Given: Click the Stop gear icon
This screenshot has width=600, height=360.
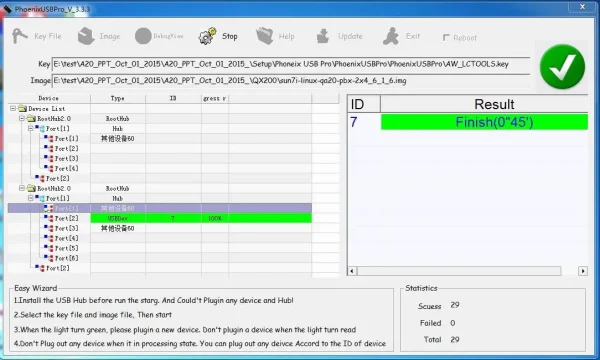Looking at the screenshot, I should (207, 36).
